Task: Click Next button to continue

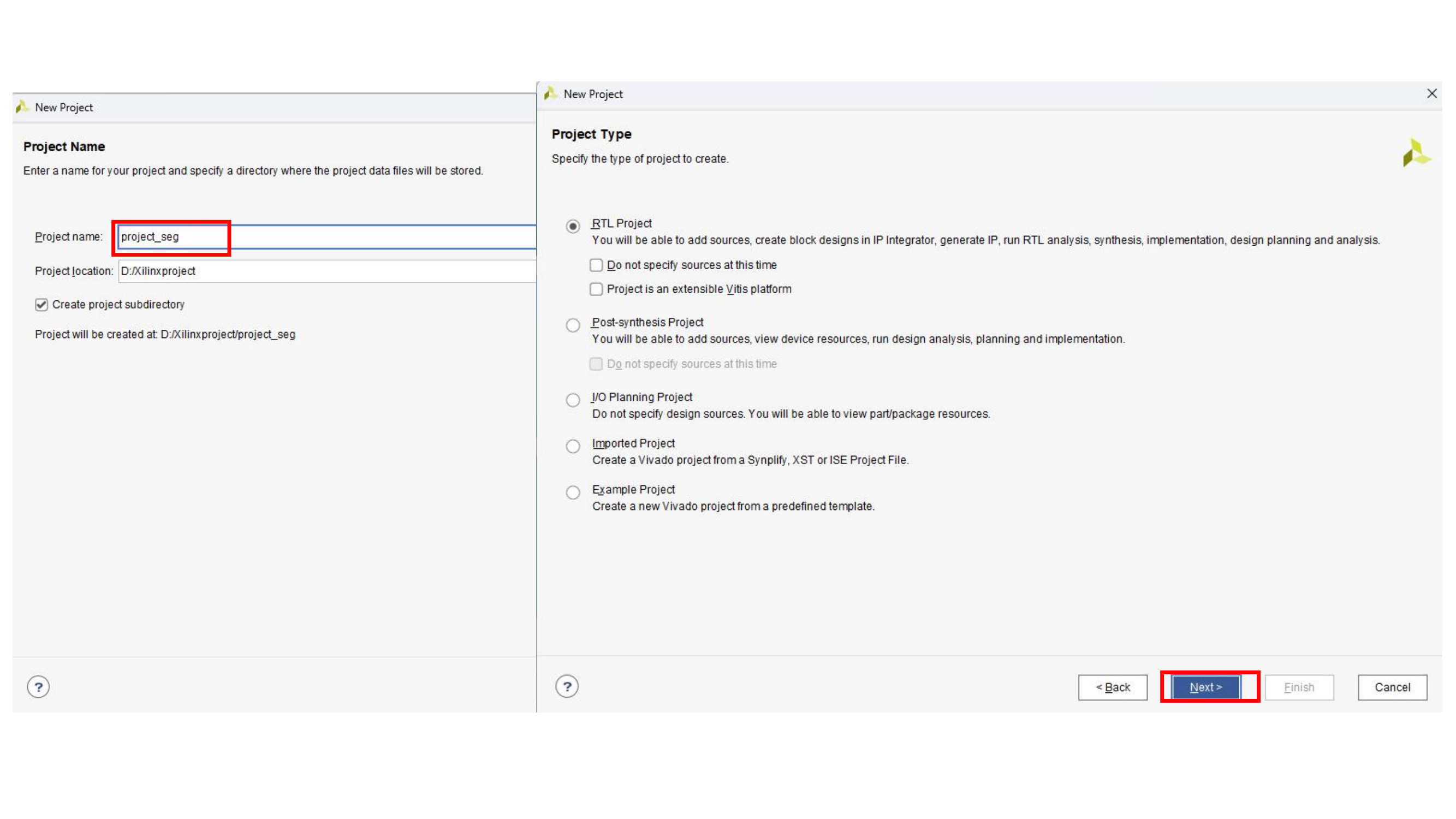Action: click(x=1205, y=687)
